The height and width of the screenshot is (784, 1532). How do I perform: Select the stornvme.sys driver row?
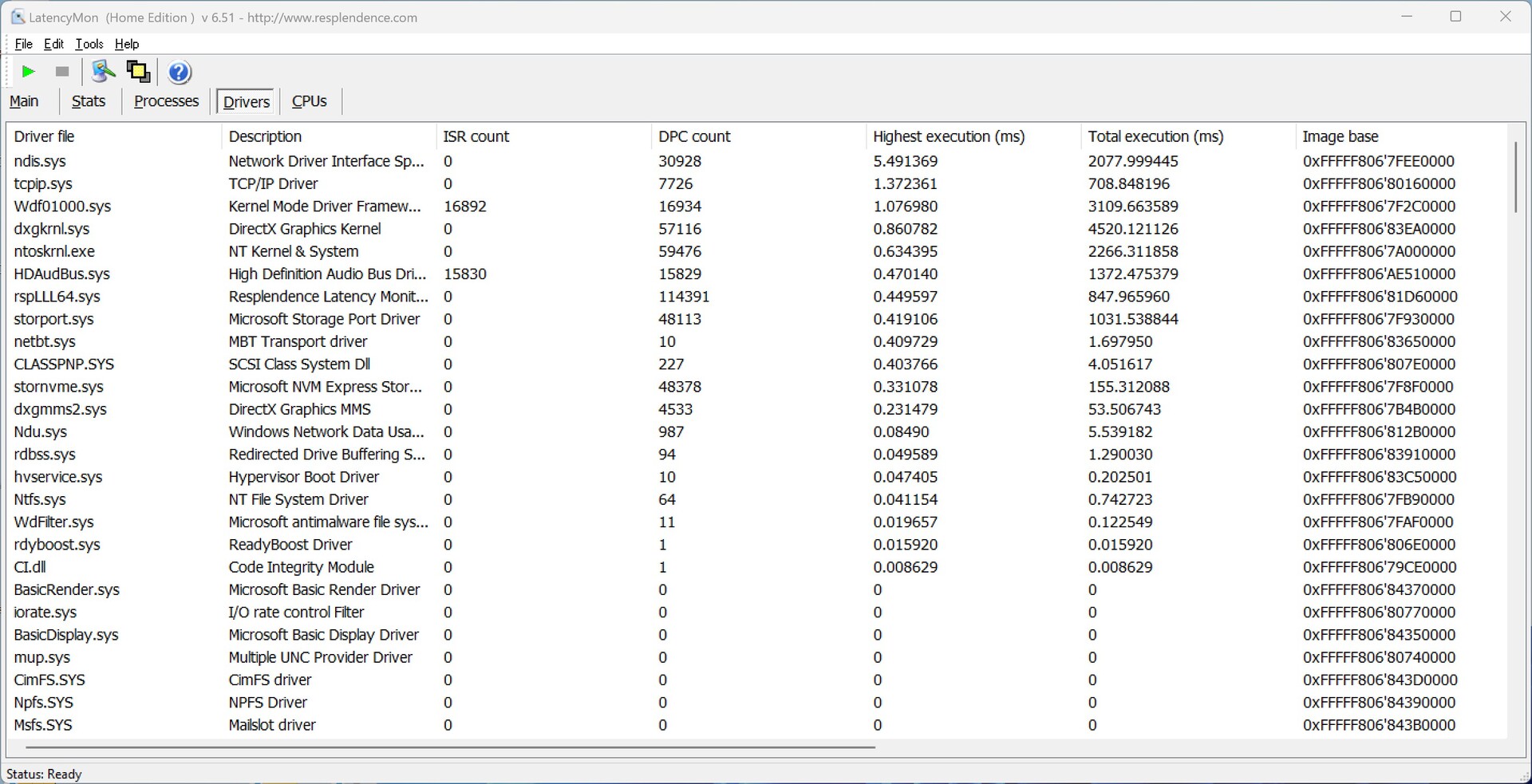pyautogui.click(x=756, y=387)
